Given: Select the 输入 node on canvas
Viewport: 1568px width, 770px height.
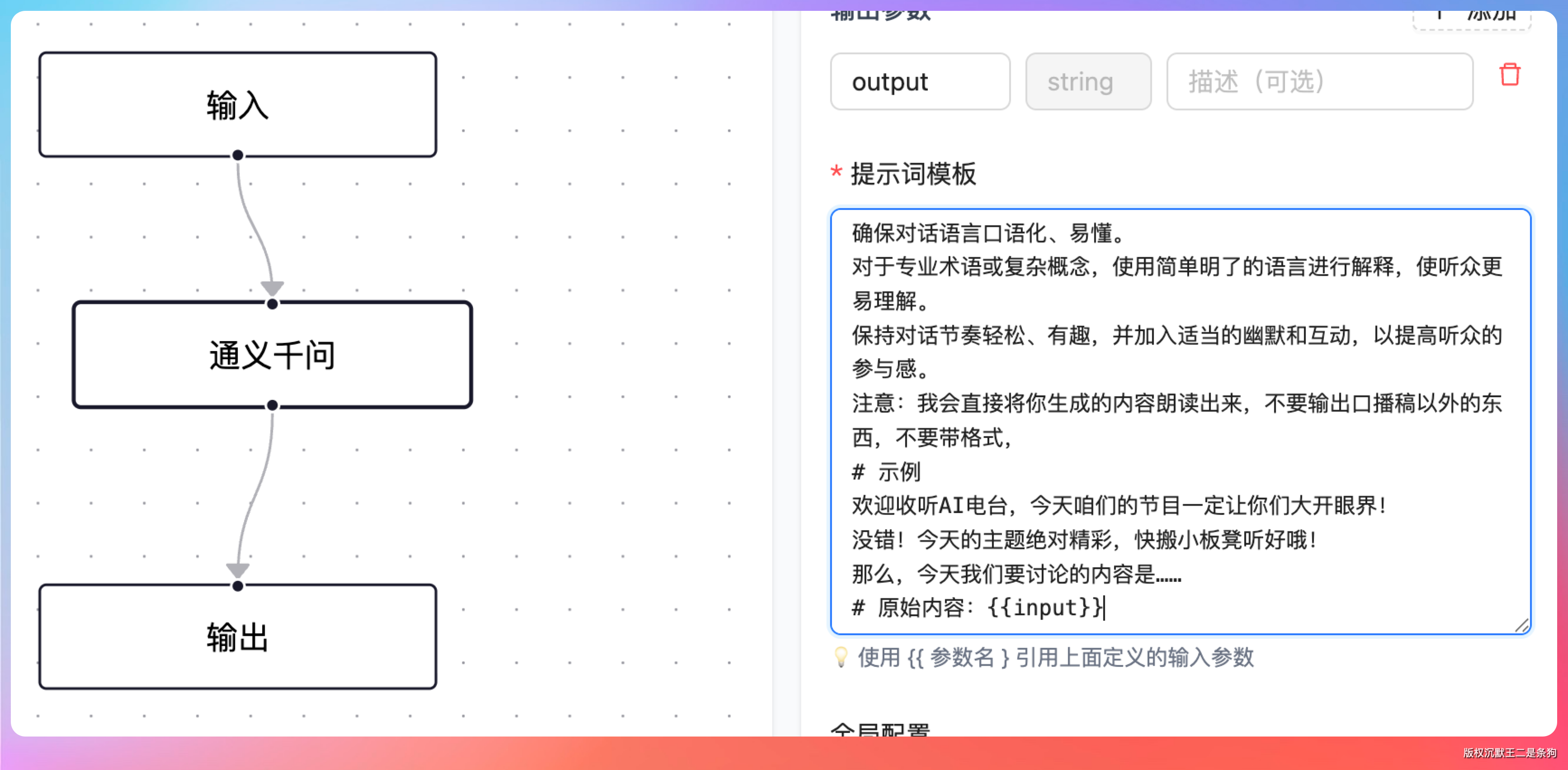Looking at the screenshot, I should click(238, 105).
